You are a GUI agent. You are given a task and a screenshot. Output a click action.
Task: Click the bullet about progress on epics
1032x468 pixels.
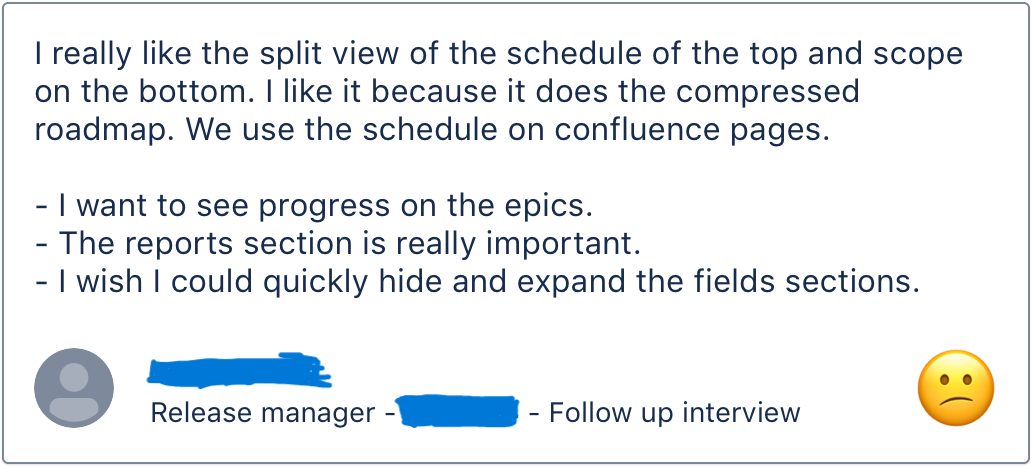tap(314, 206)
